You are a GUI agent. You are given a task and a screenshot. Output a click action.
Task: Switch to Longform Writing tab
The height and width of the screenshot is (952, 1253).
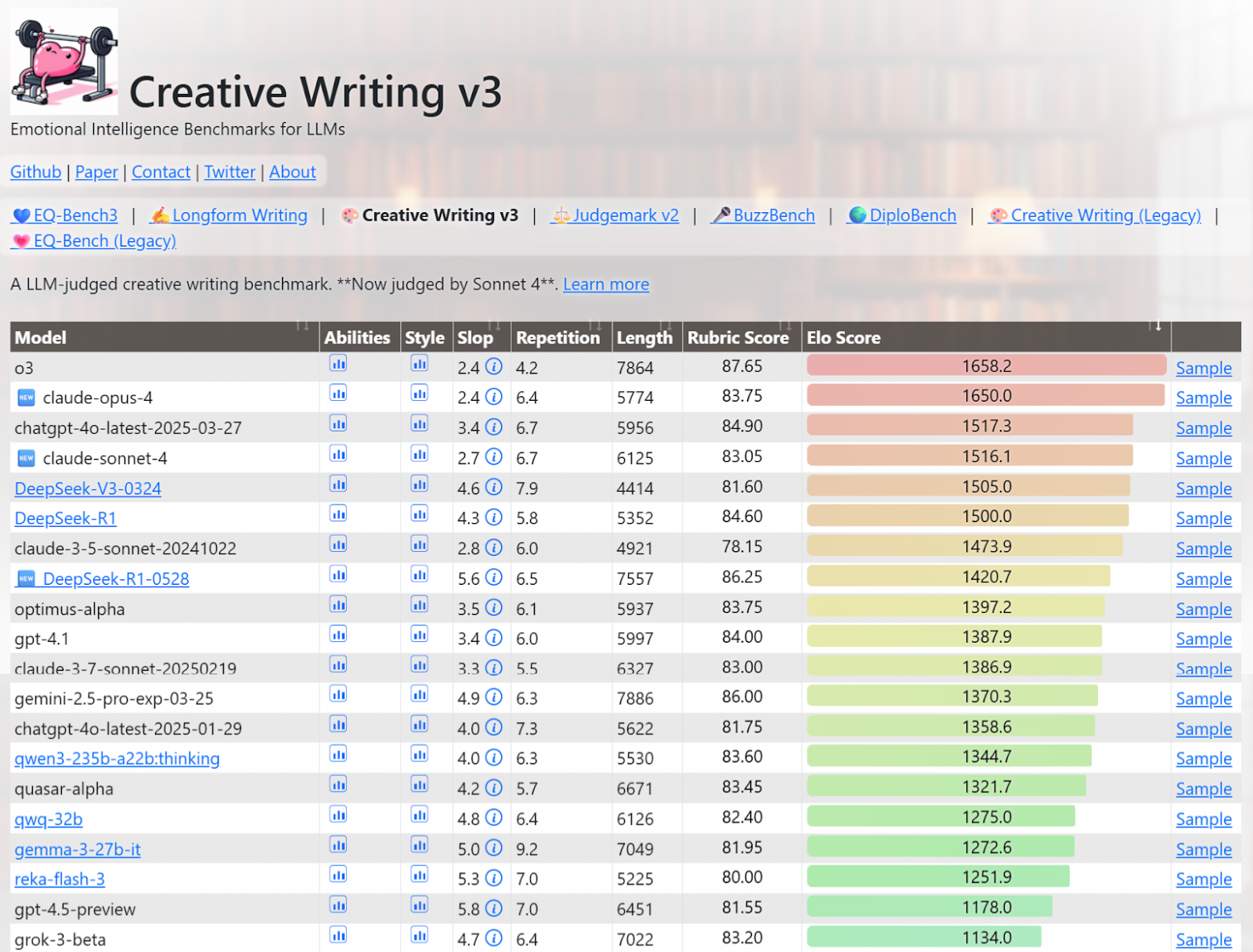[230, 215]
